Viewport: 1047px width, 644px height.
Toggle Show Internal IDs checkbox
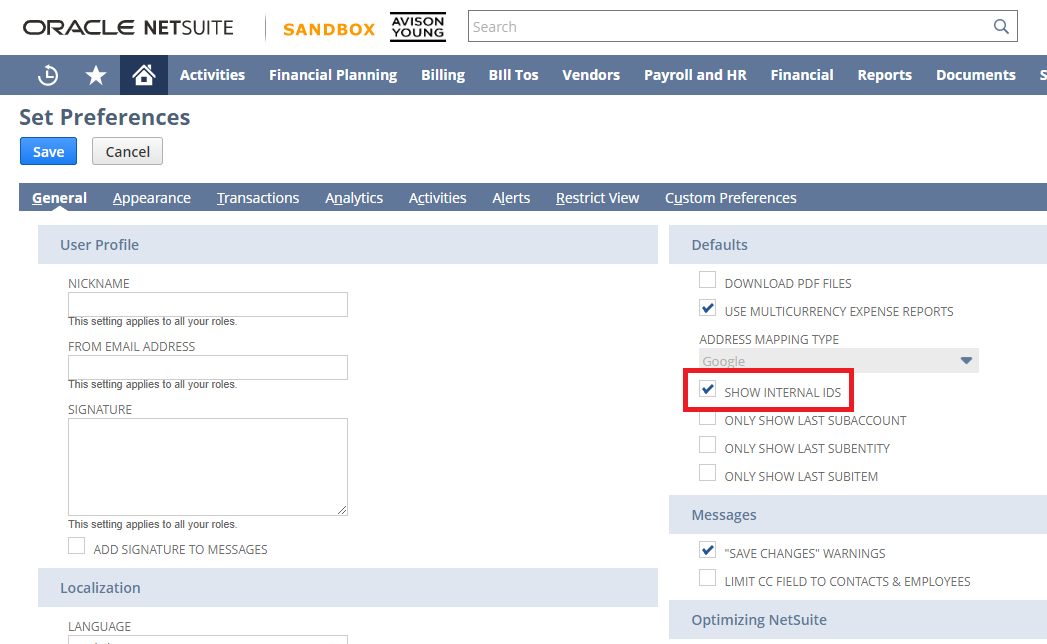[x=707, y=389]
